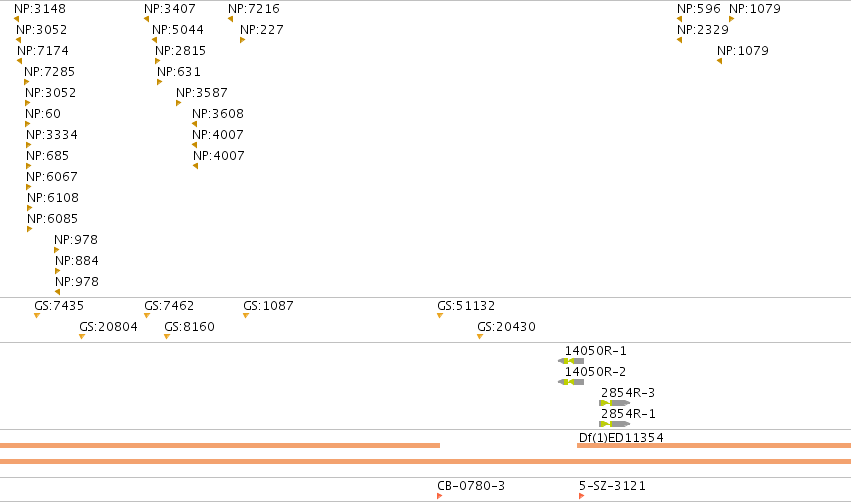
Task: Click the arrow marker under NP:6085
Action: [x=30, y=230]
